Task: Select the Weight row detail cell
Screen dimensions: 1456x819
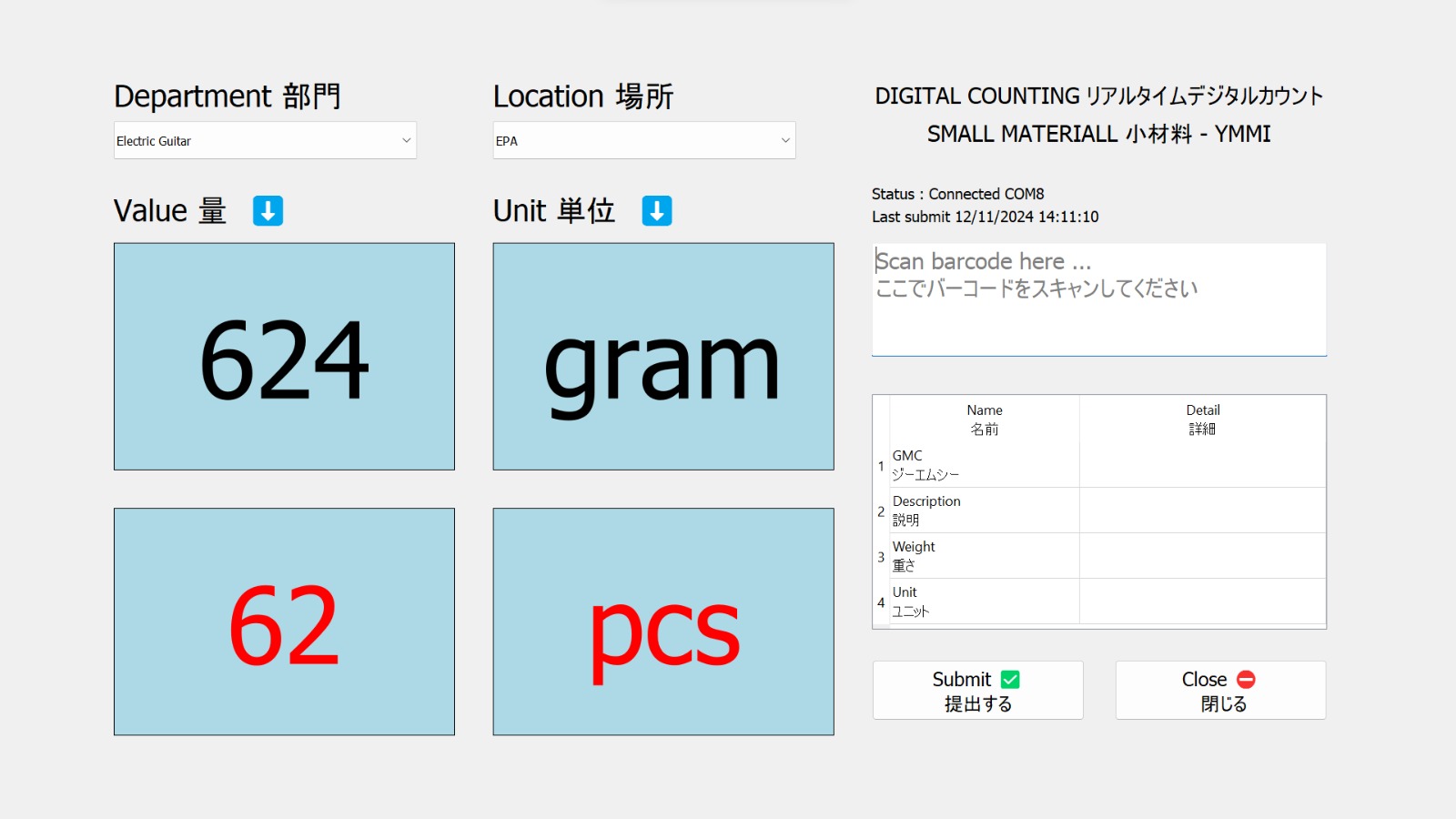Action: click(x=1201, y=556)
